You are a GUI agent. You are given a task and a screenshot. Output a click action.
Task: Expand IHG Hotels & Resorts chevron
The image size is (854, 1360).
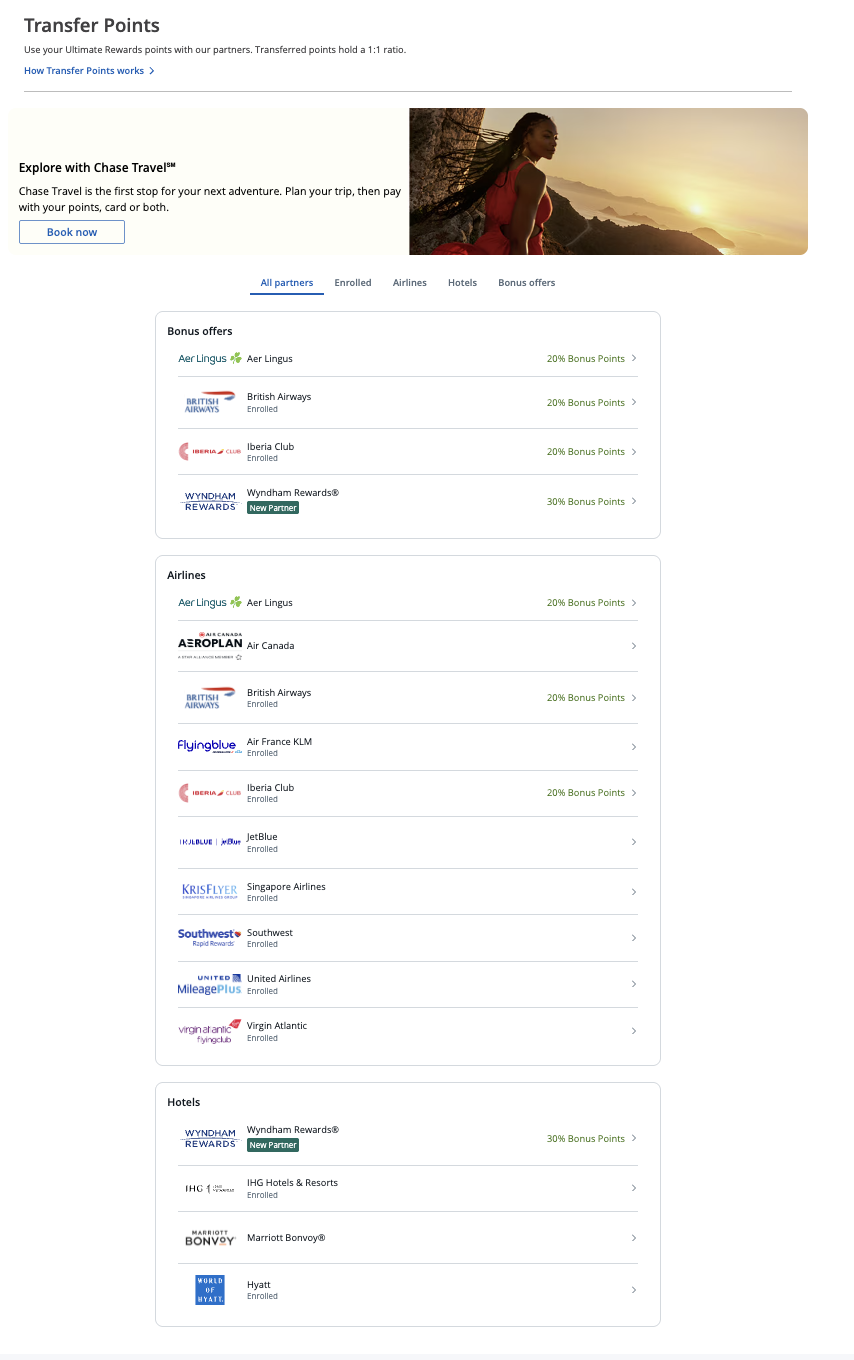tap(634, 1188)
